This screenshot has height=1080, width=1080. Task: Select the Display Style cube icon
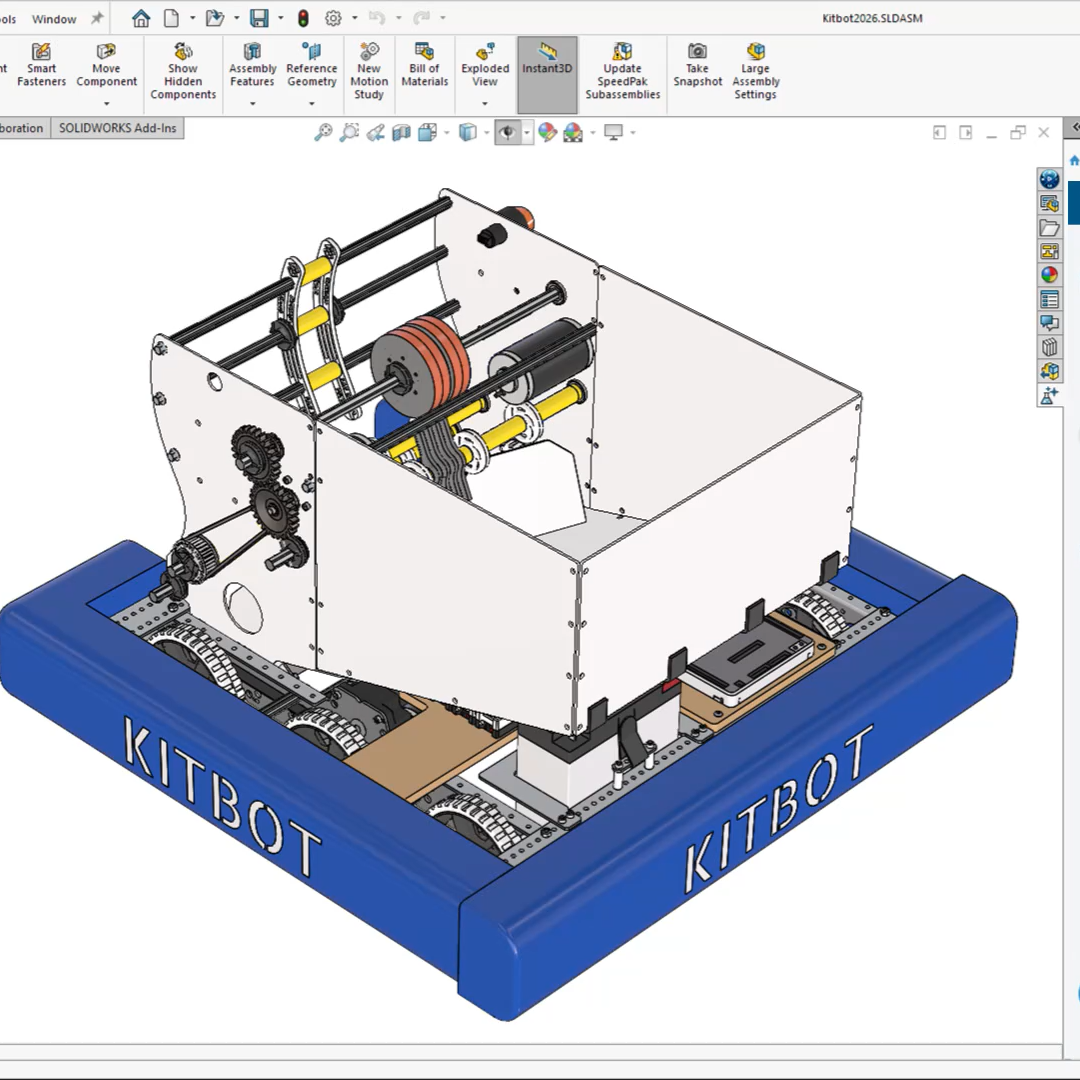coord(468,132)
